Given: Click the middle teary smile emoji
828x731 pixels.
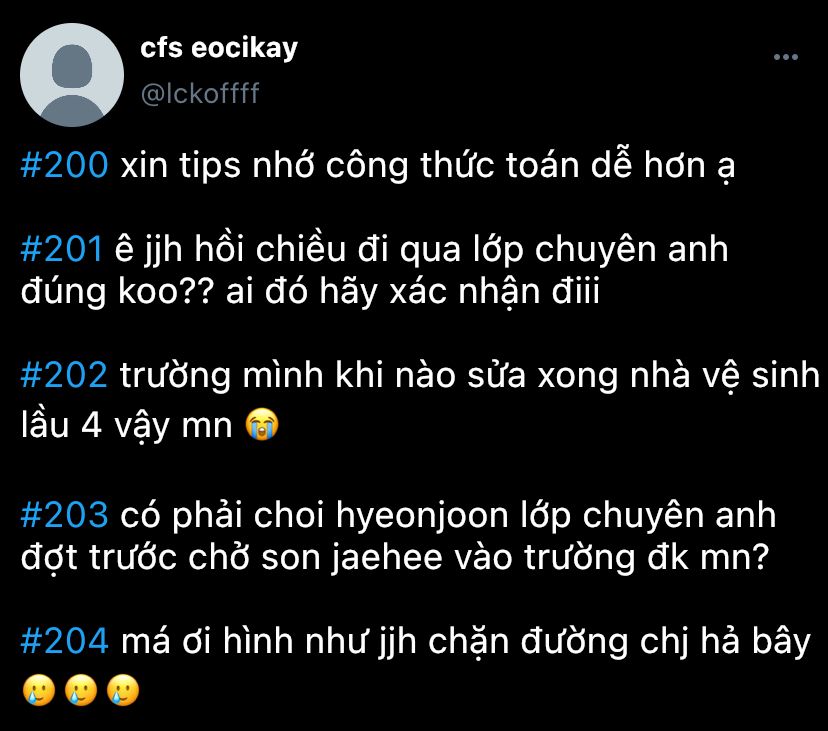Looking at the screenshot, I should click(81, 690).
